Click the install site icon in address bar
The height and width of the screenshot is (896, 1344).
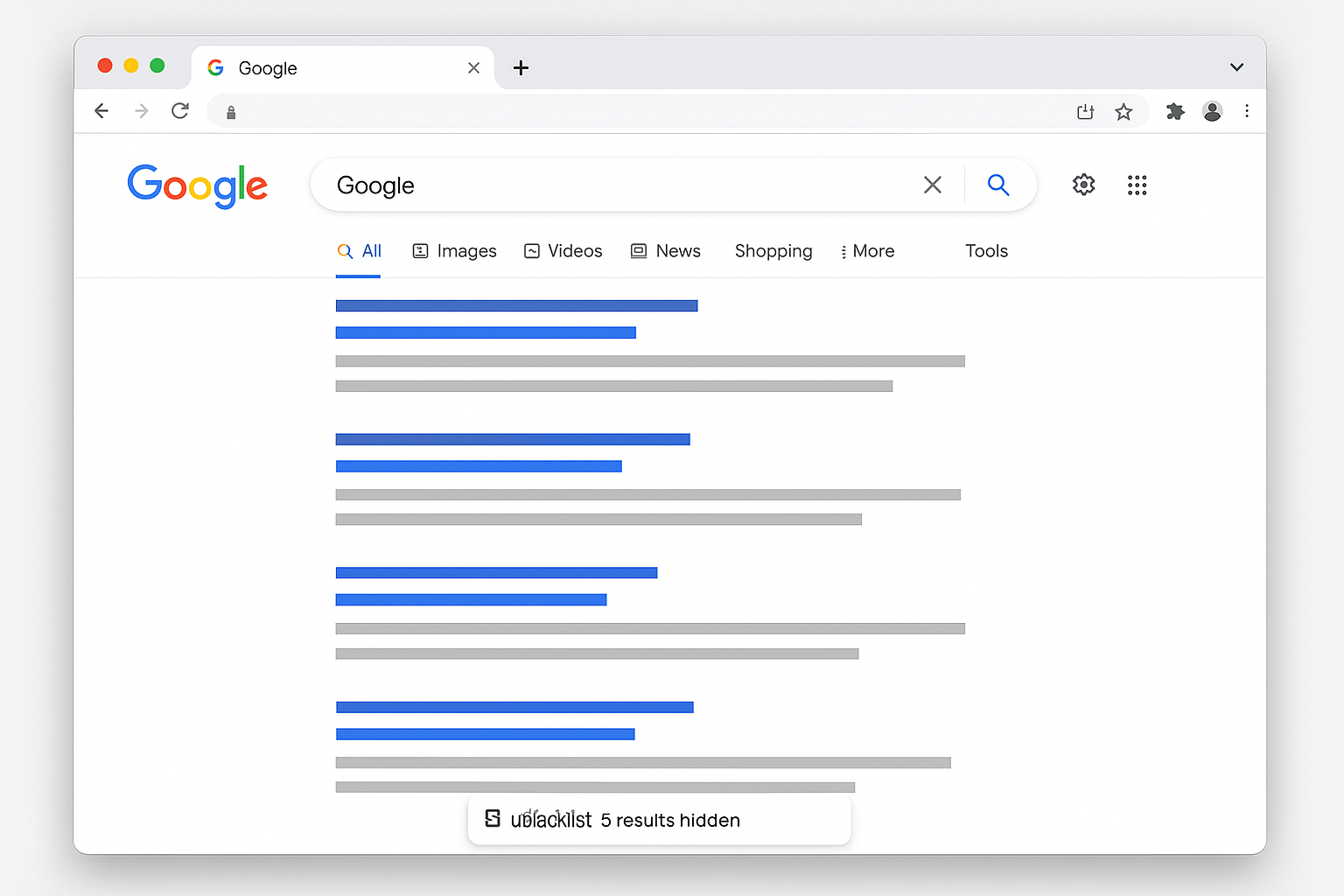coord(1085,111)
